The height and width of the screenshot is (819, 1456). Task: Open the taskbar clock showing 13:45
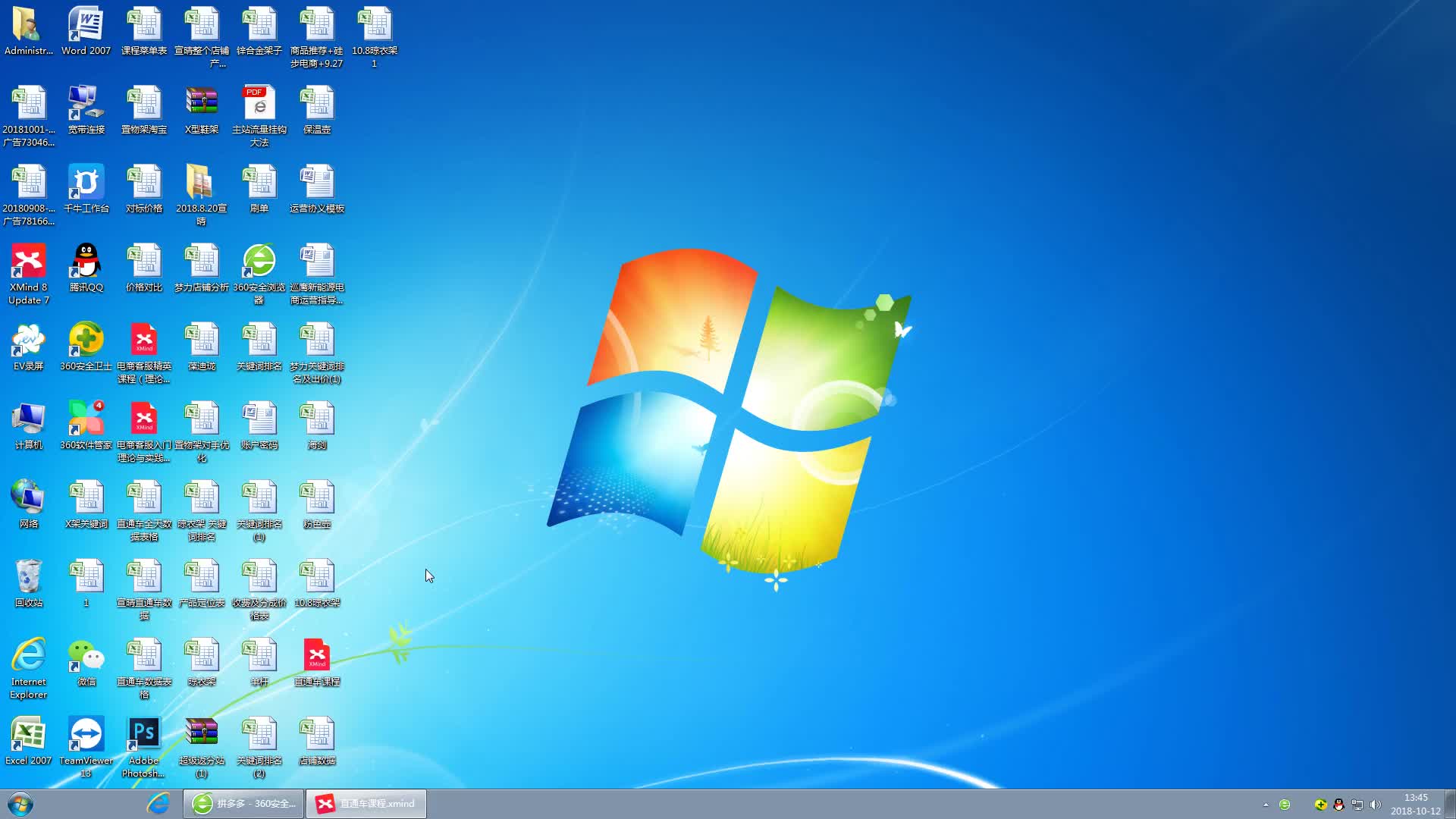[x=1416, y=804]
